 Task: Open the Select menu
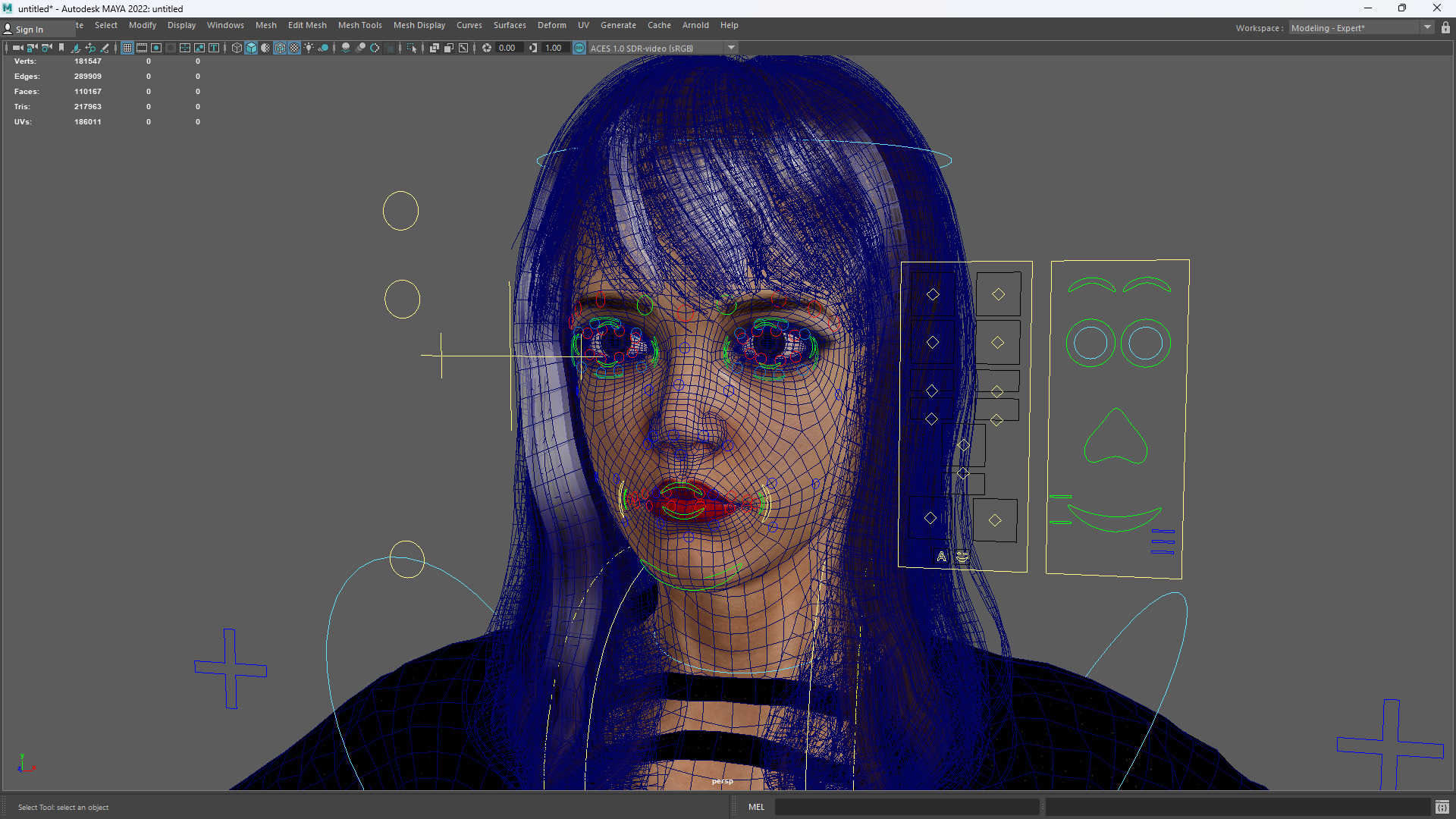(x=106, y=25)
